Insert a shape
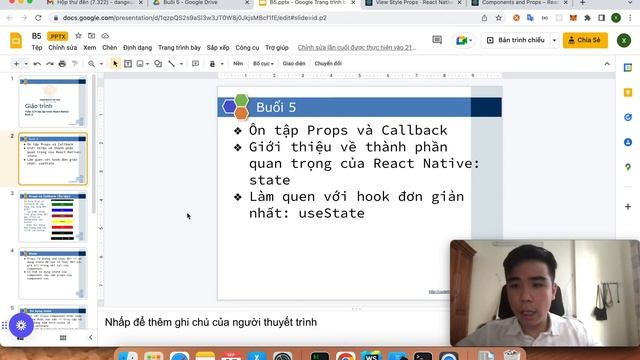 [x=158, y=64]
